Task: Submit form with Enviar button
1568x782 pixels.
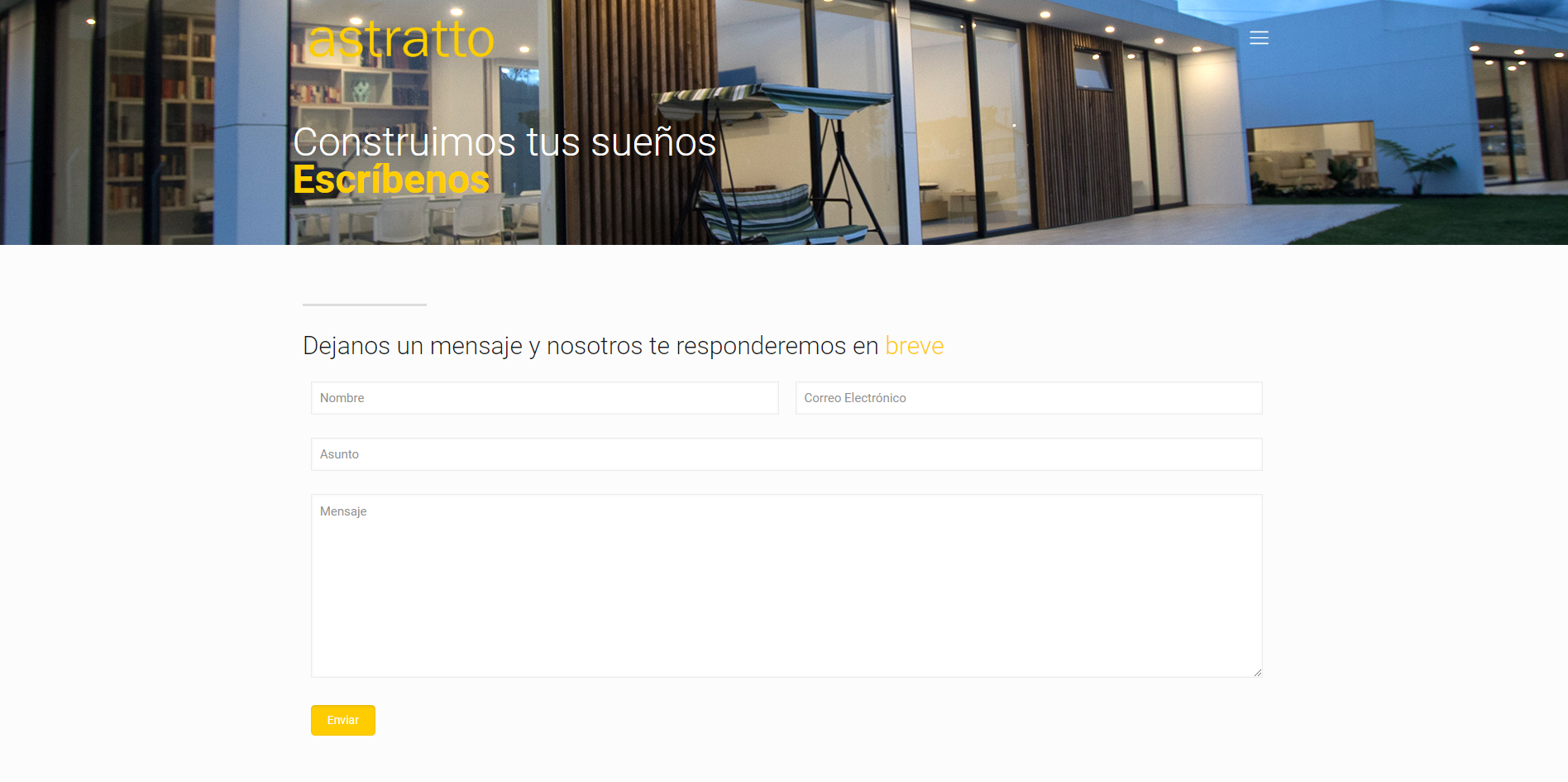Action: click(x=343, y=720)
